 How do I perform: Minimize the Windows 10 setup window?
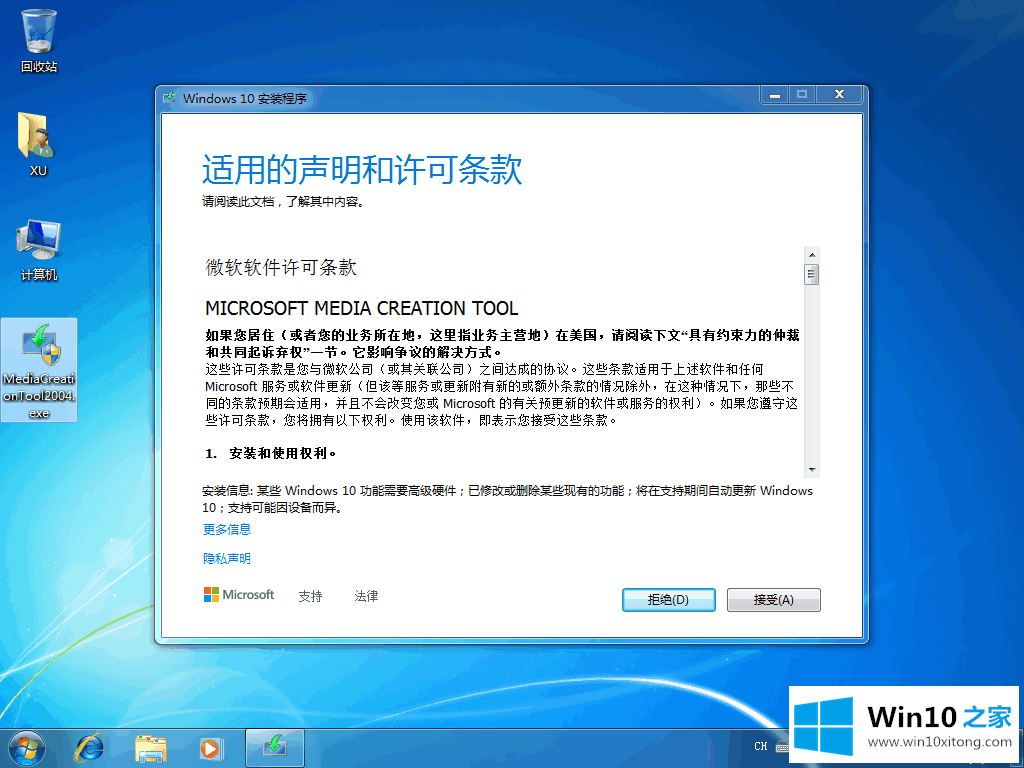775,95
